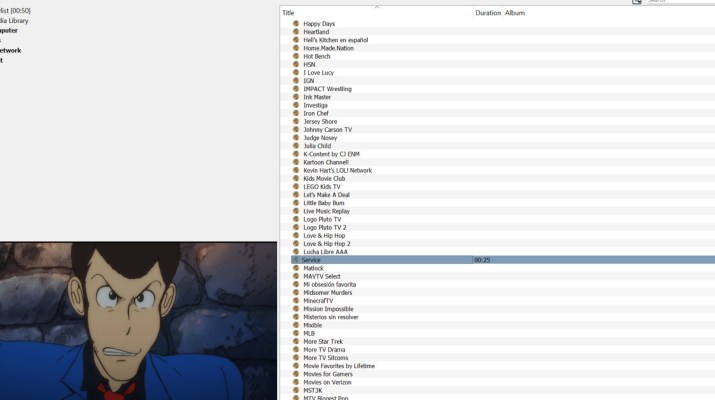Select the Logo Pluto TV row
Image resolution: width=715 pixels, height=400 pixels.
click(x=322, y=219)
